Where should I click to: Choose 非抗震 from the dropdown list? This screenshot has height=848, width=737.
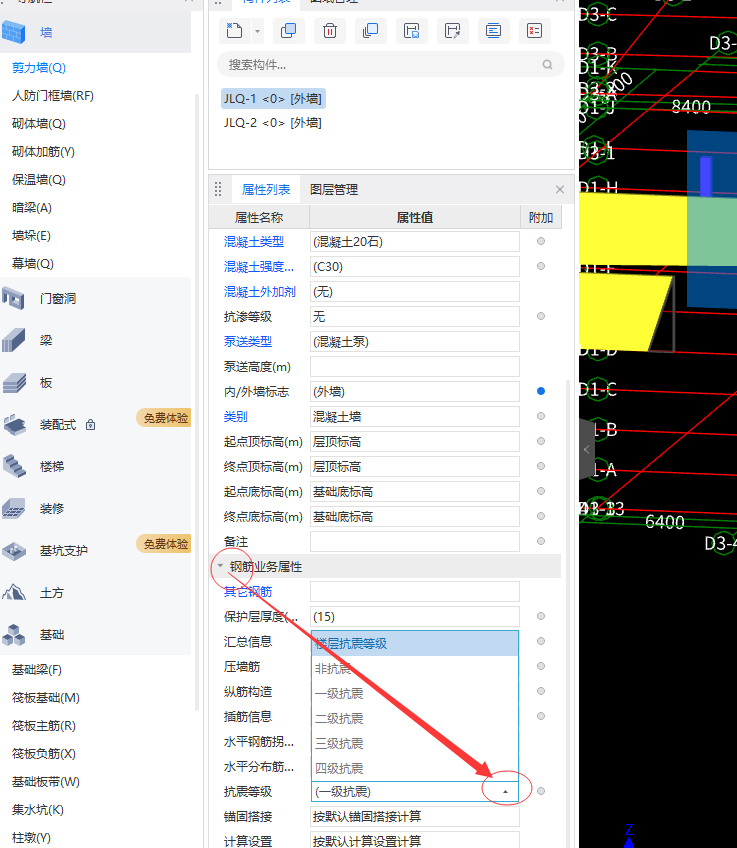coord(415,668)
